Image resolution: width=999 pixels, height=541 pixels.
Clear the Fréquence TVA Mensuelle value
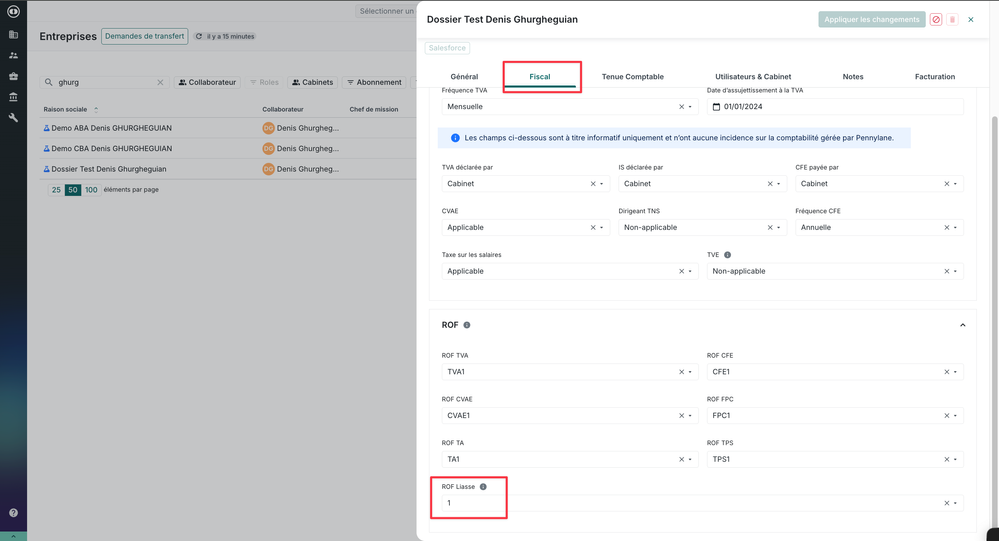click(x=681, y=107)
